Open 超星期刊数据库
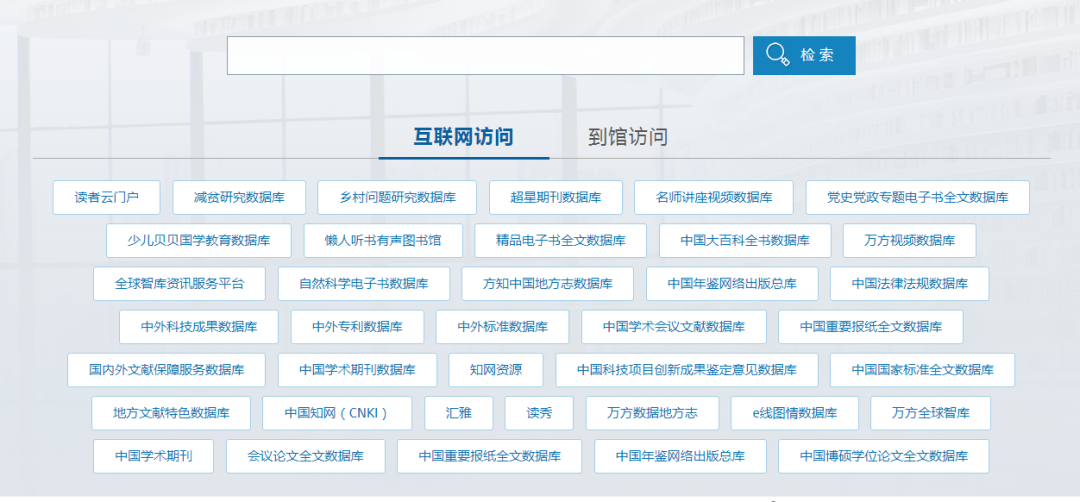 point(556,198)
